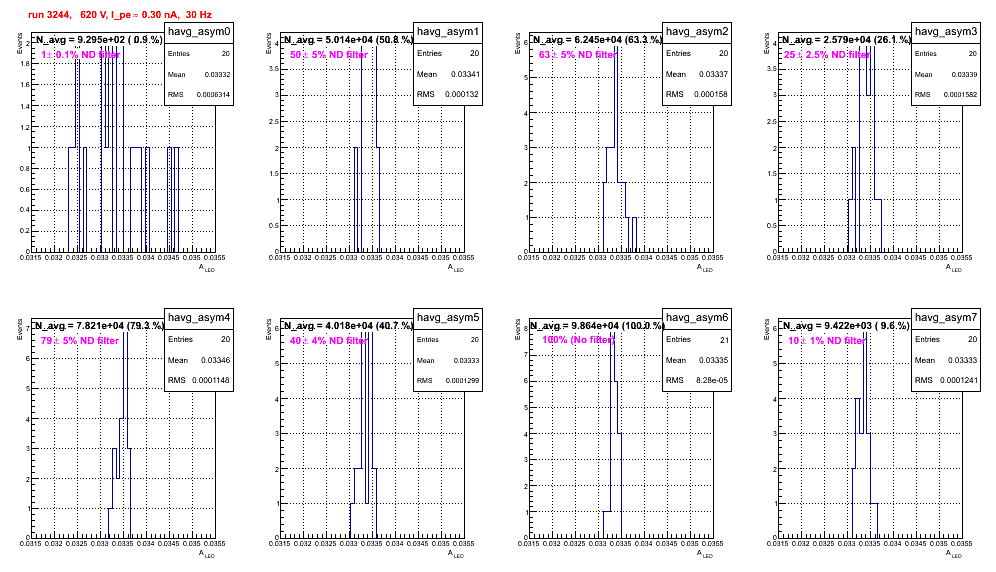Click RMS value 0.0001148 in havg_asym4
996x572 pixels.
click(211, 381)
